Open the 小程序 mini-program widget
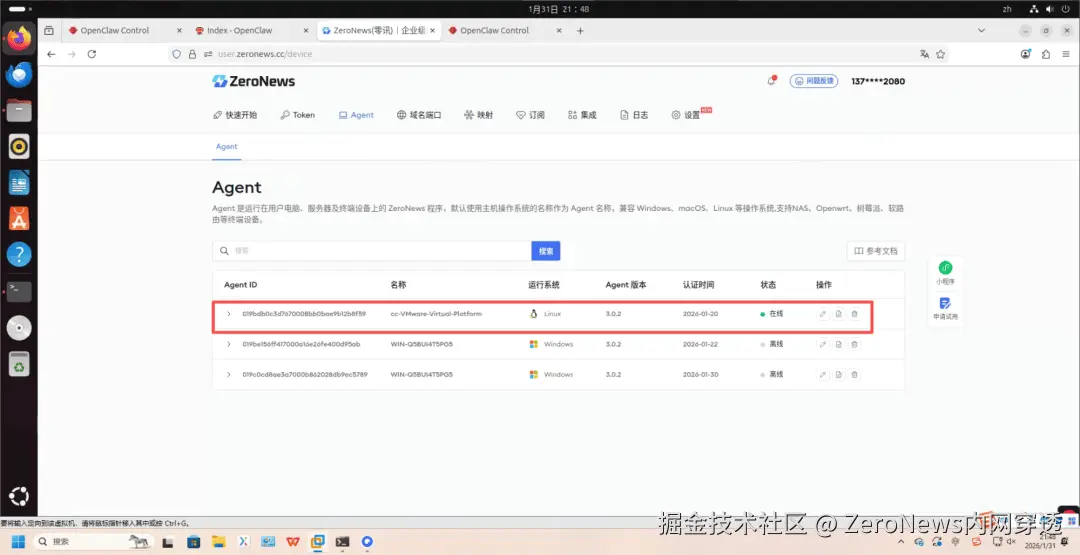 tap(945, 273)
